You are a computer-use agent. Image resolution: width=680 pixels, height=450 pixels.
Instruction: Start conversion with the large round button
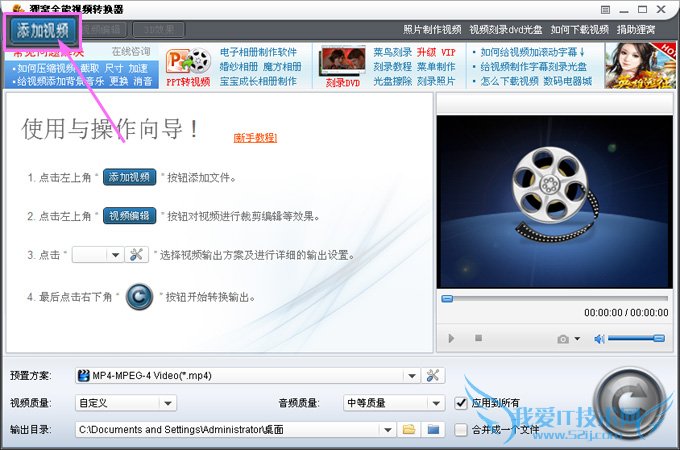pos(629,401)
